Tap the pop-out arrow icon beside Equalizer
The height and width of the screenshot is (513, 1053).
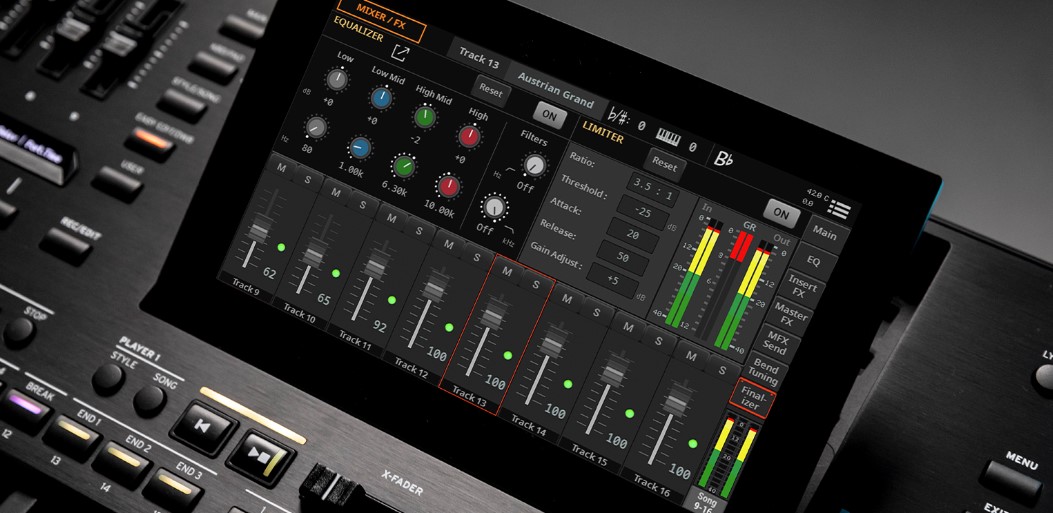click(401, 53)
